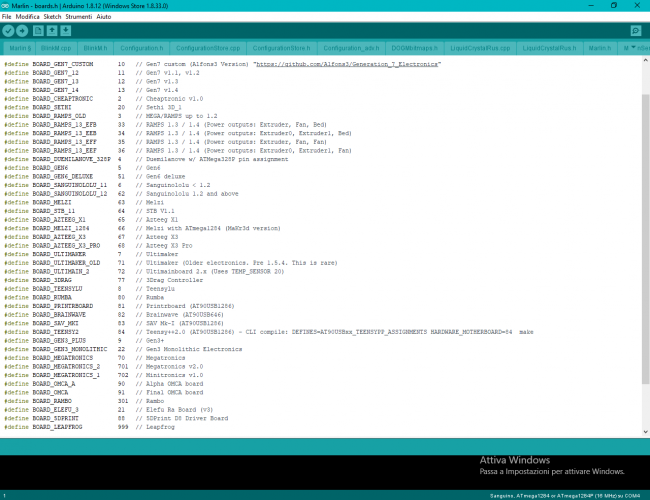Click the Verify checkmark button
The image size is (650, 500).
(x=8, y=31)
